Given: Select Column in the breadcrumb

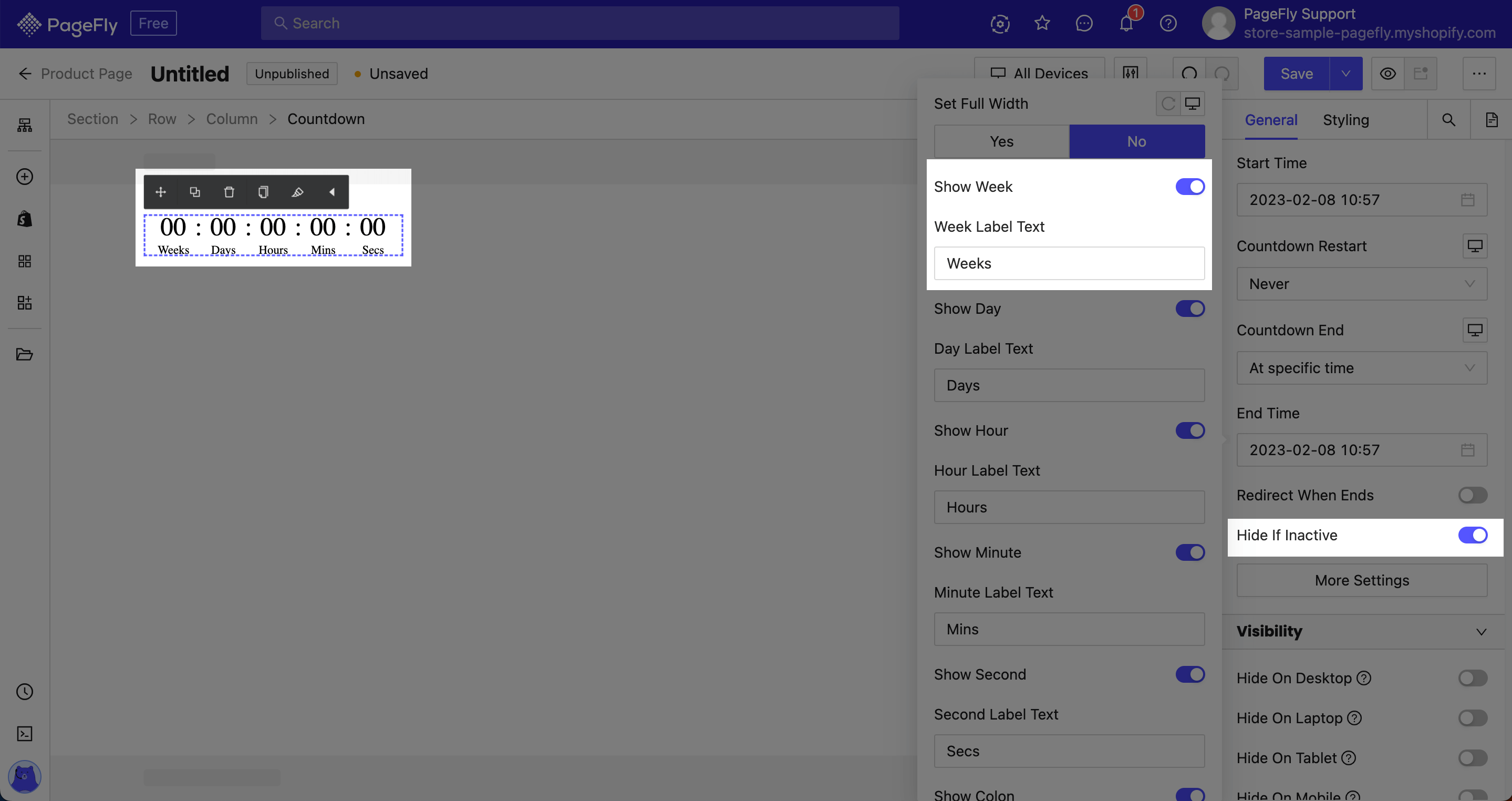Looking at the screenshot, I should tap(232, 119).
